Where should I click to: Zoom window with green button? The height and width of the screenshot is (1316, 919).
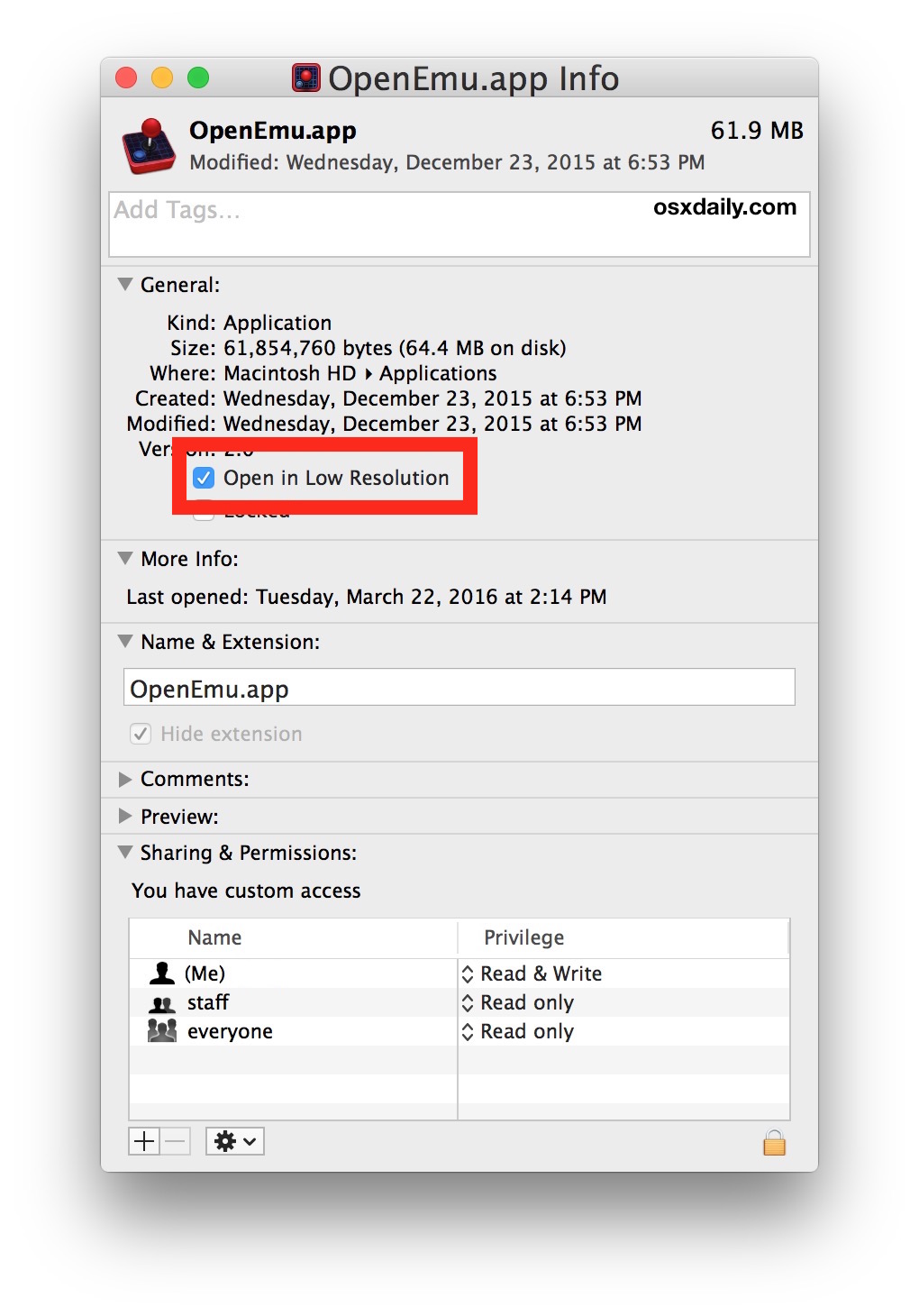coord(198,78)
